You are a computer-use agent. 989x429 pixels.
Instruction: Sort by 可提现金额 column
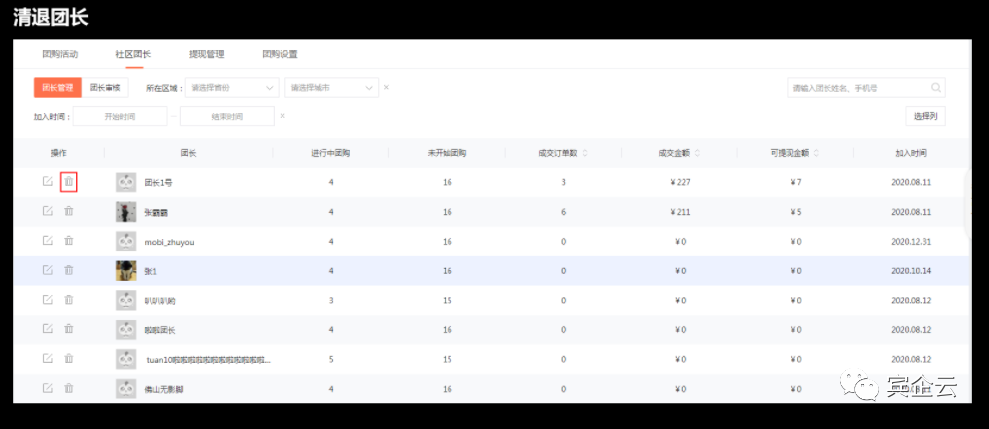point(816,153)
